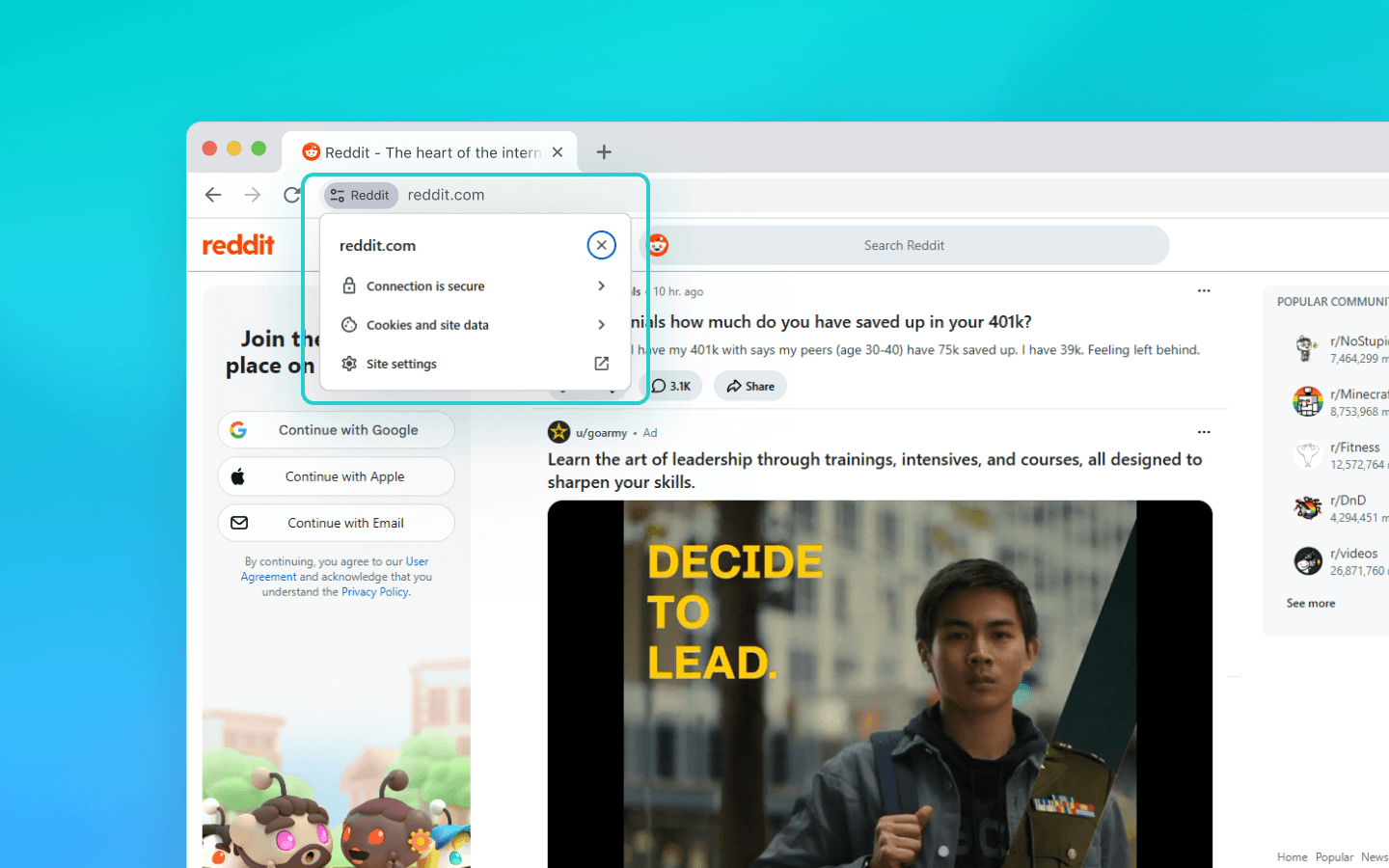Screen dimensions: 1389x868
Task: Click the lock icon beside Connection is secure
Action: (349, 285)
